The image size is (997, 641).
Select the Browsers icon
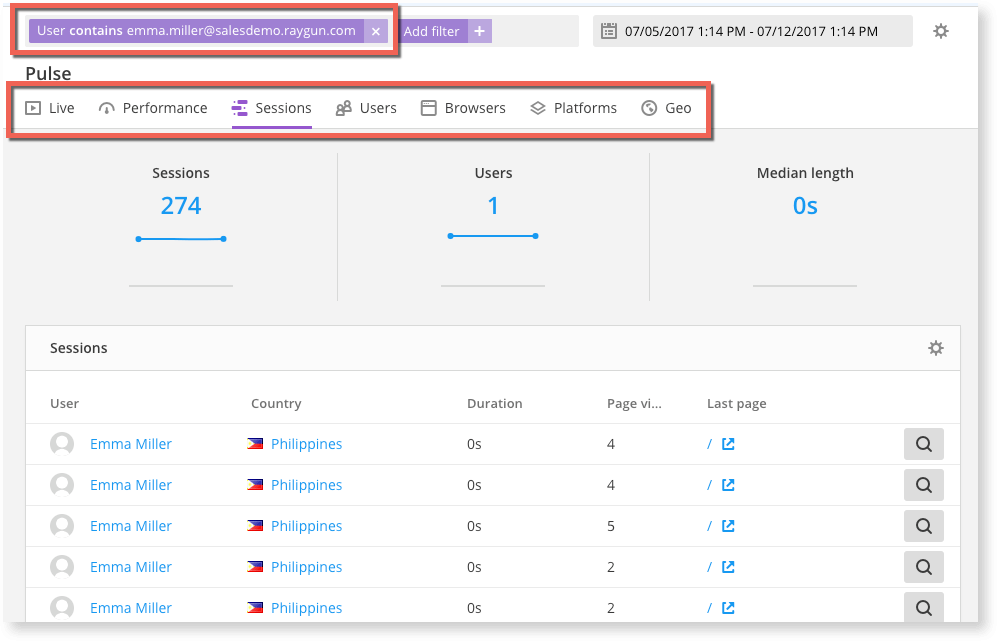[430, 107]
